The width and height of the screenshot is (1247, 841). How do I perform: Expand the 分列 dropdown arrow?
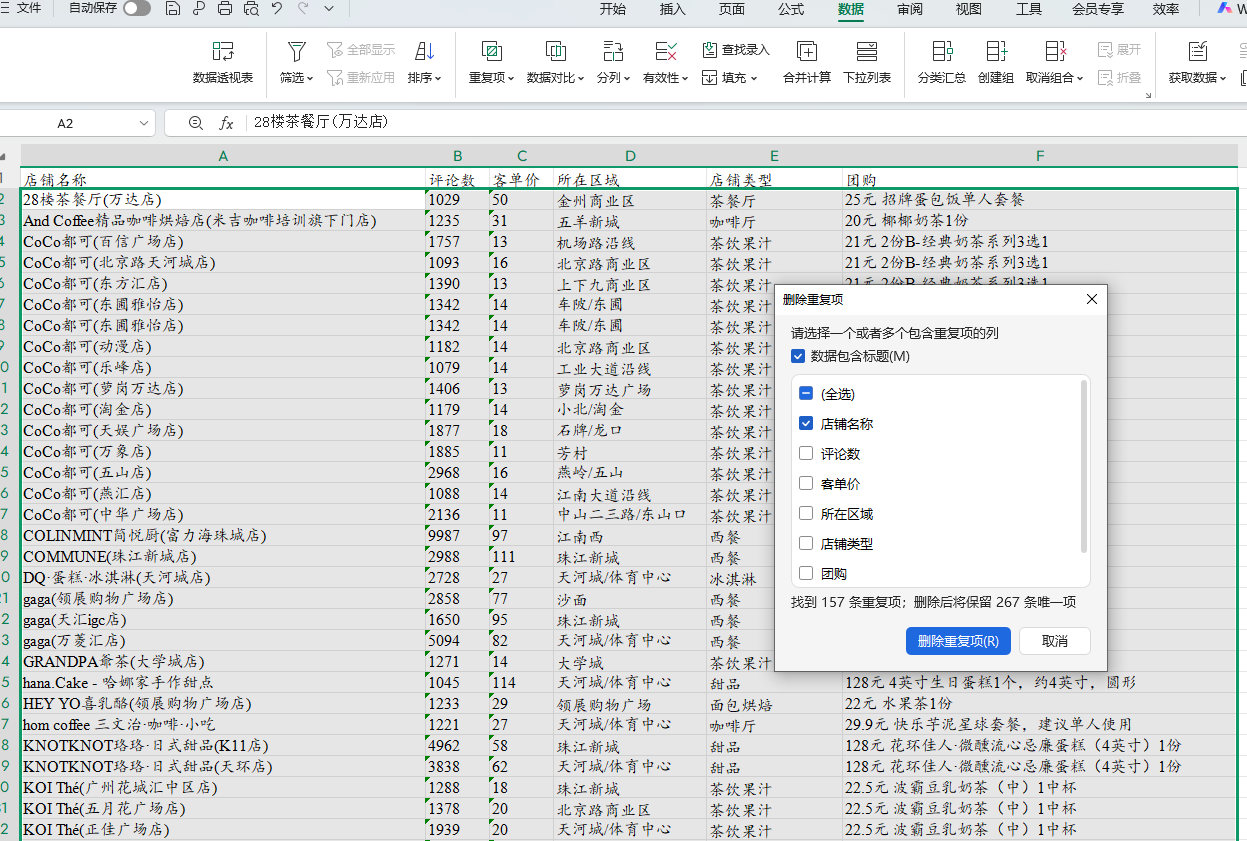[627, 78]
